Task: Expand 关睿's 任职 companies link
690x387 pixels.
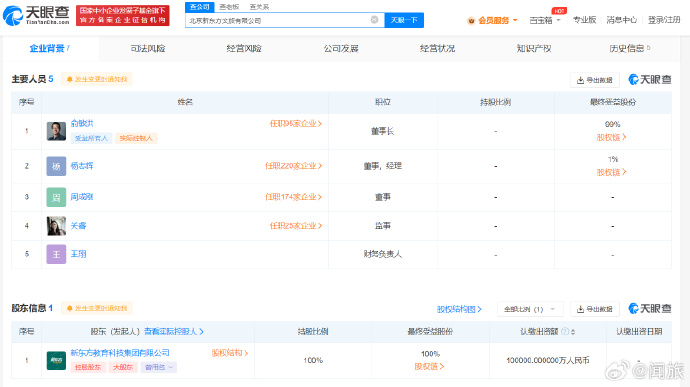Action: pos(296,226)
